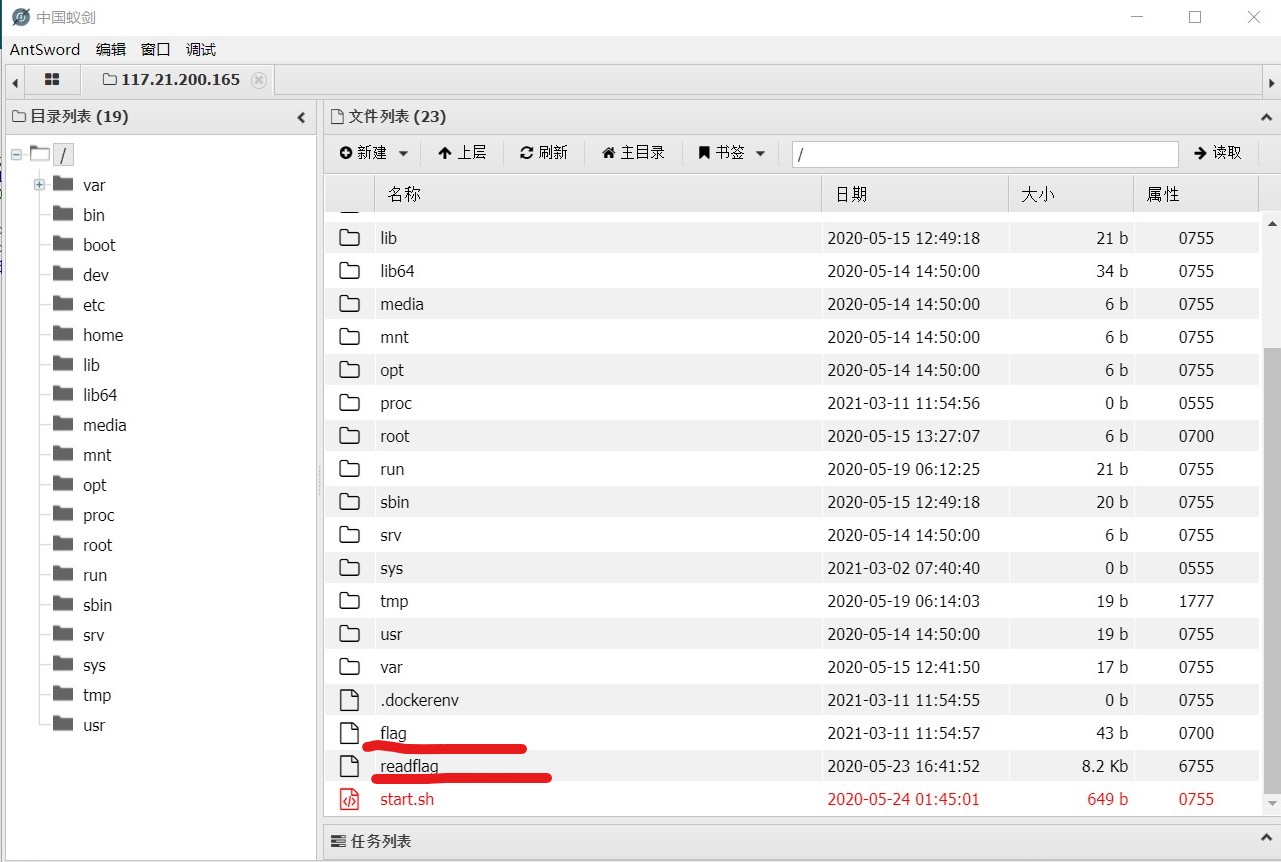Expand the 任务列表 panel chevron
This screenshot has height=862, width=1281.
click(1266, 838)
